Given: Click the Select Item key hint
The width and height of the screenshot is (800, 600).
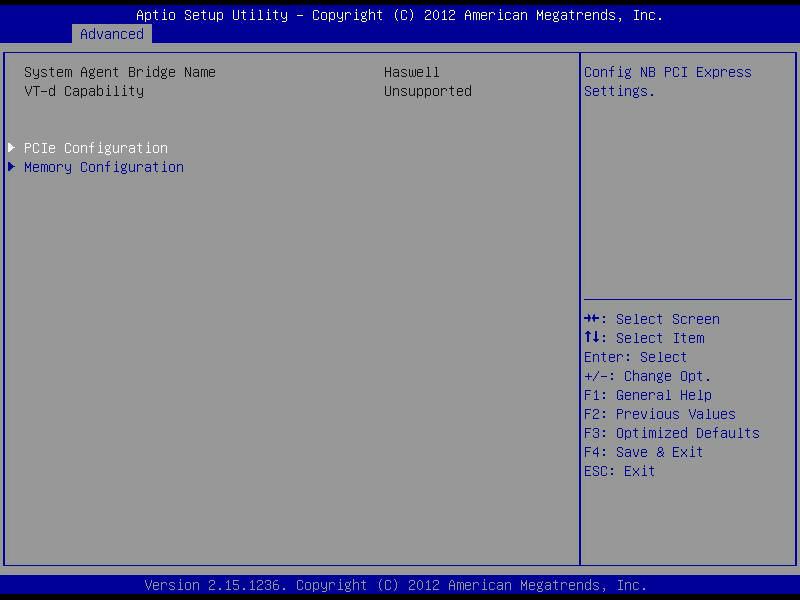Looking at the screenshot, I should tap(644, 338).
